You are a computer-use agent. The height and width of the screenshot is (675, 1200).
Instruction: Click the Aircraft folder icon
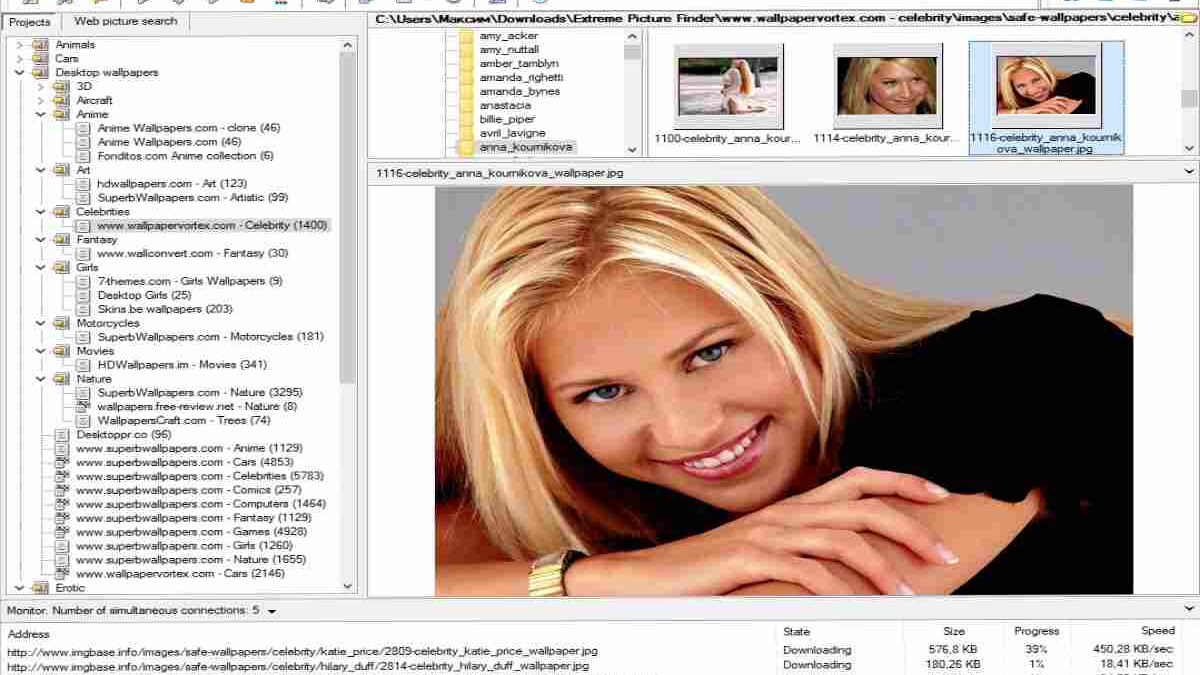tap(62, 101)
